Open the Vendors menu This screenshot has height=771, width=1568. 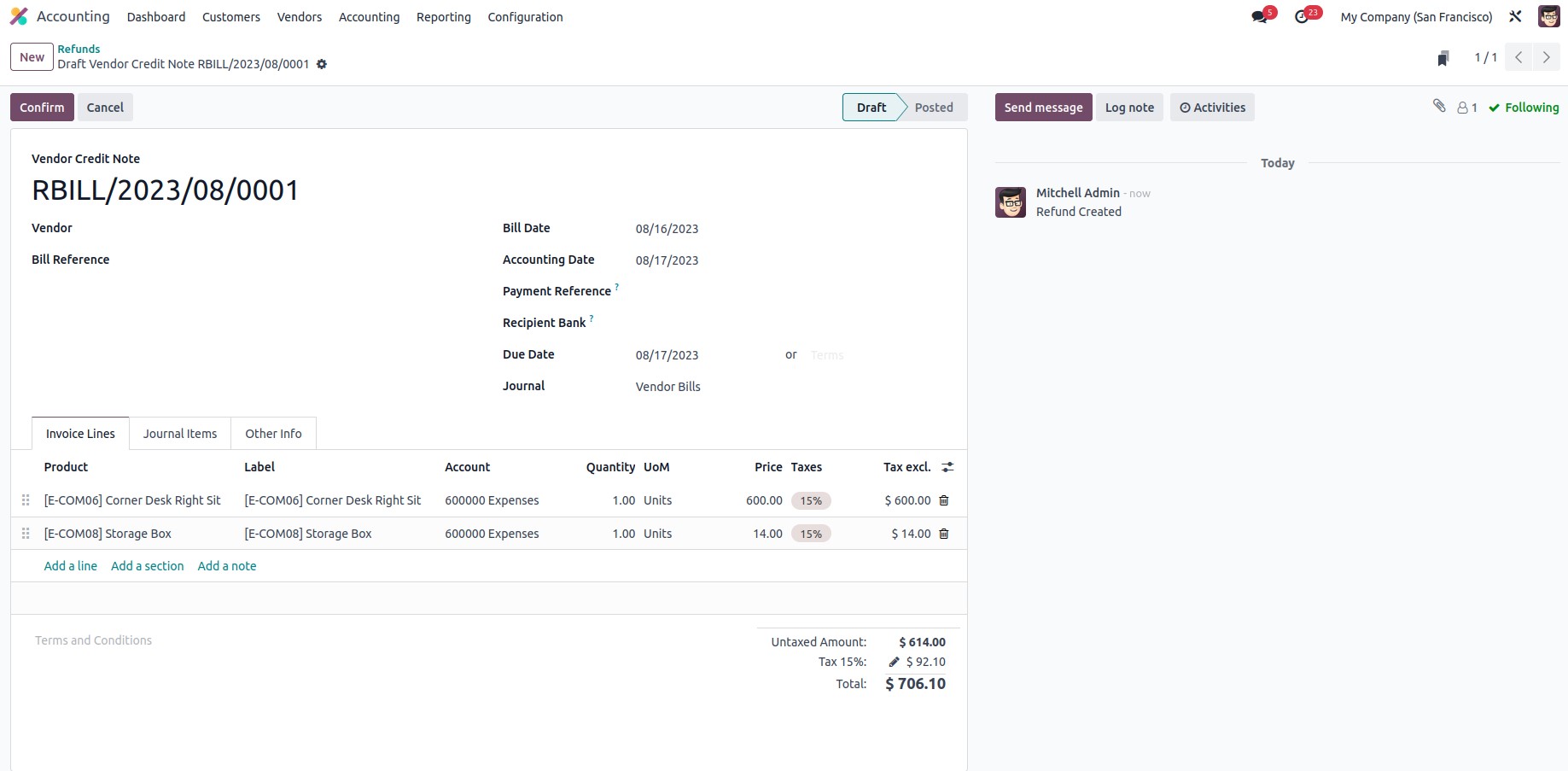(300, 17)
